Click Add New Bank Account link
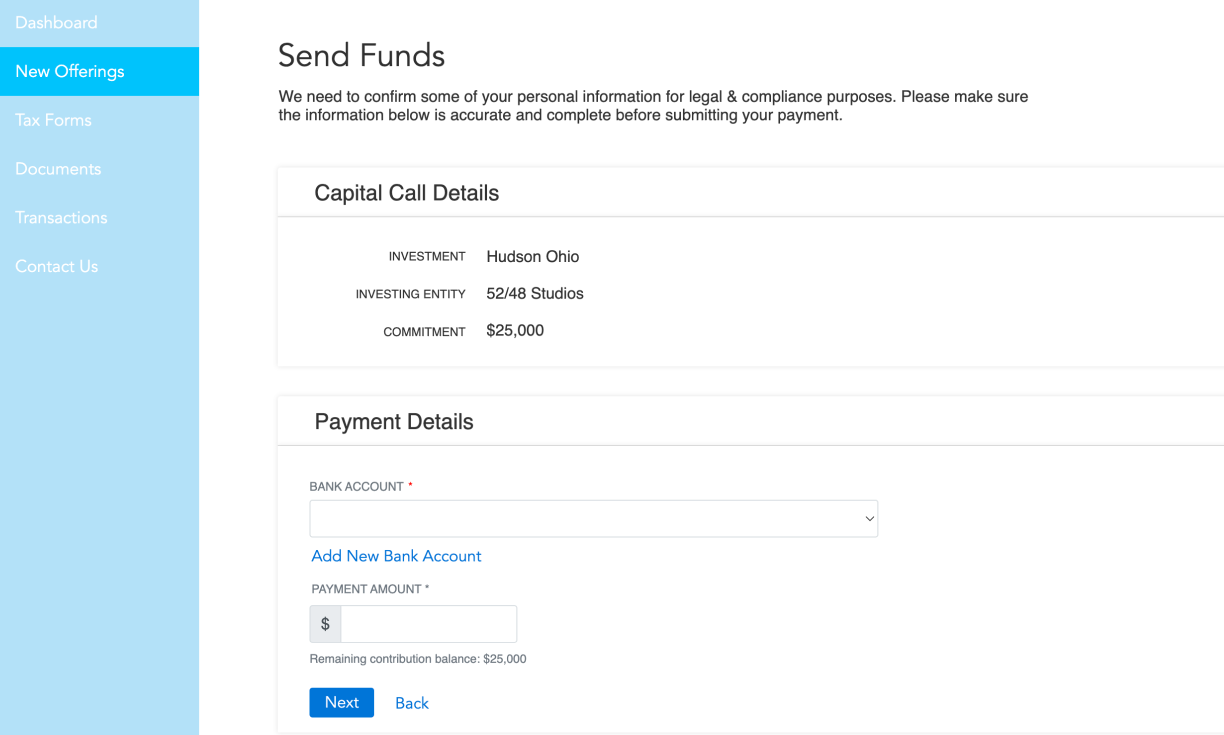This screenshot has height=735, width=1224. point(396,556)
